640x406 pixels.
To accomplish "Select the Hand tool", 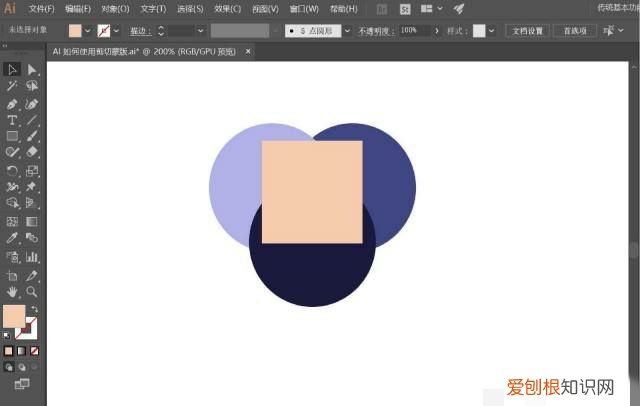I will [12, 292].
